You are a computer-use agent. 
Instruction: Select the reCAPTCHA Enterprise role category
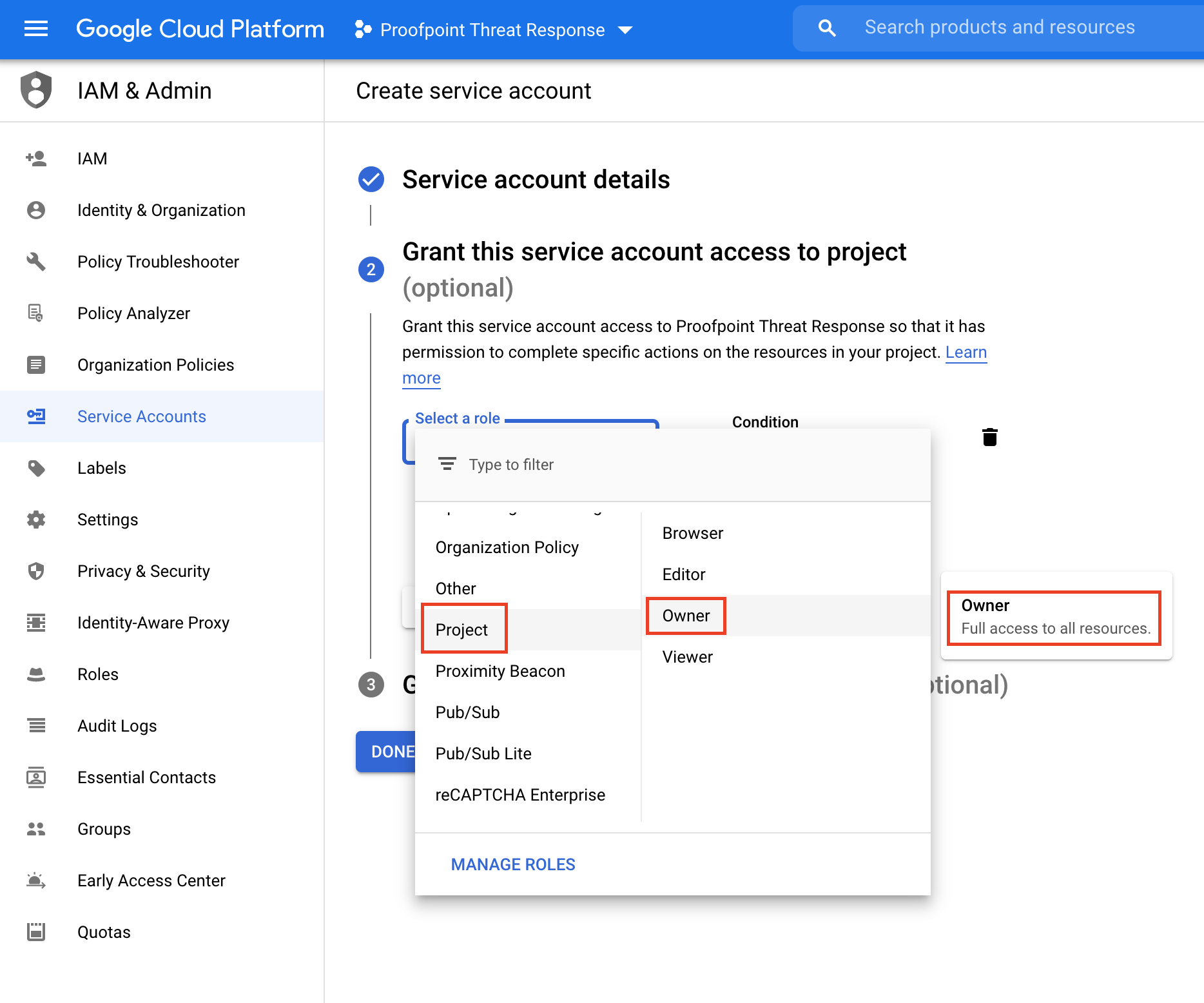coord(528,795)
